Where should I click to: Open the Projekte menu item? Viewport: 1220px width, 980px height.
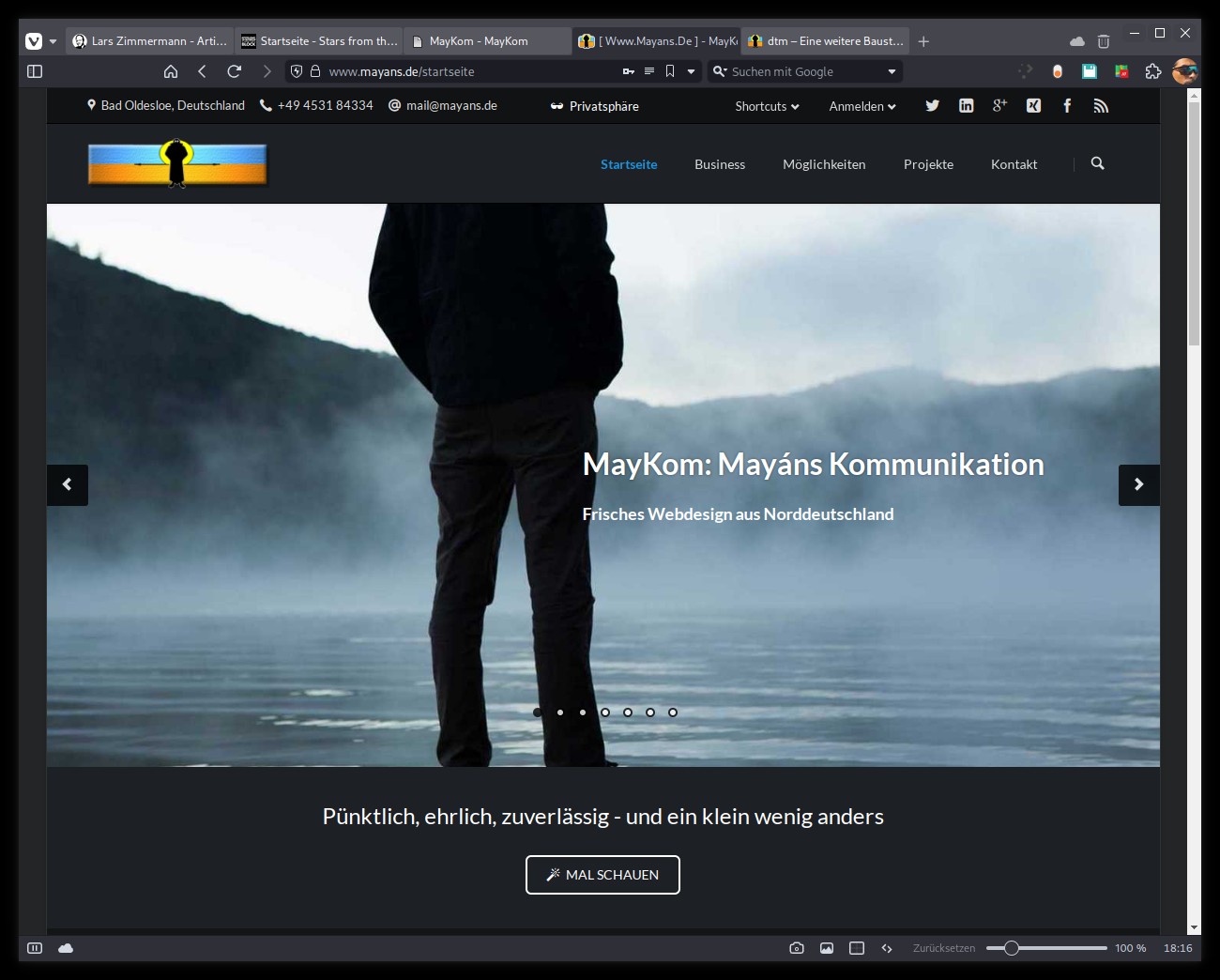tap(928, 164)
